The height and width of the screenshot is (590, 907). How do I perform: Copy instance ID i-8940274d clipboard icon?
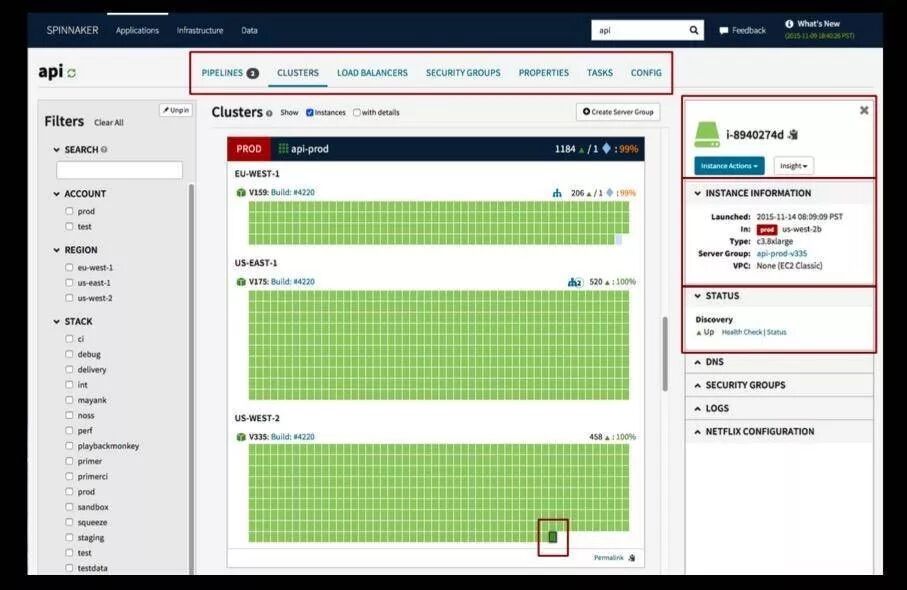tap(794, 135)
